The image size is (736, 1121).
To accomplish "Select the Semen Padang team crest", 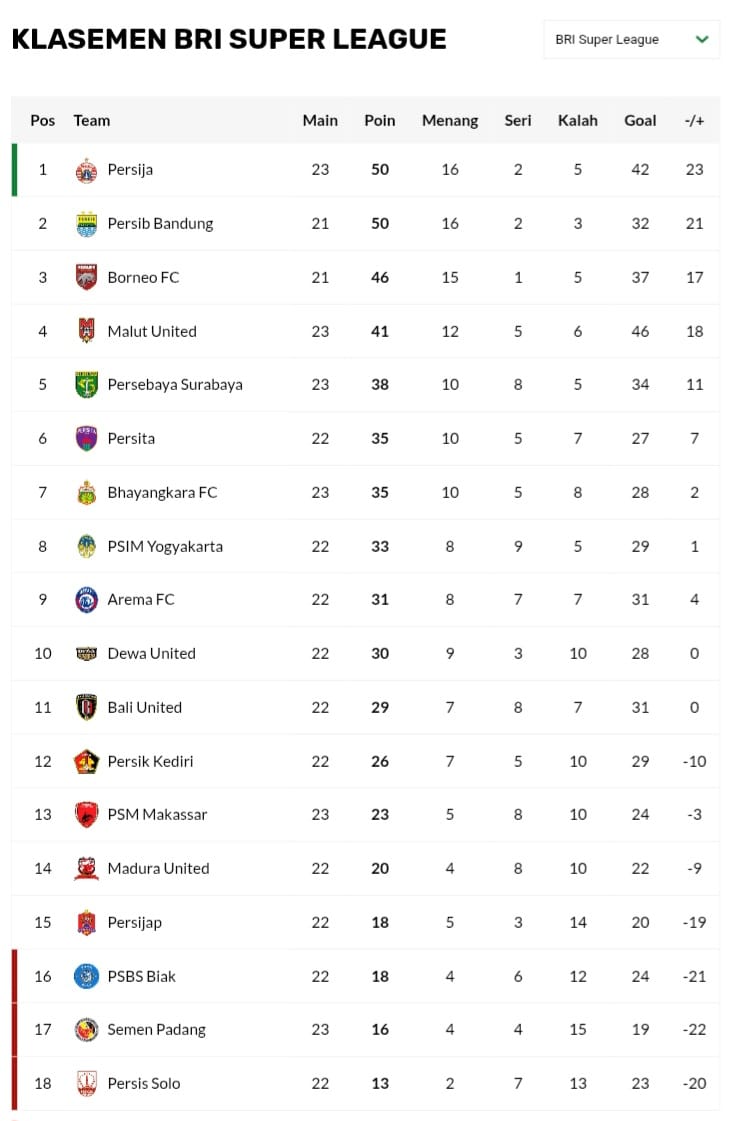I will point(88,1029).
